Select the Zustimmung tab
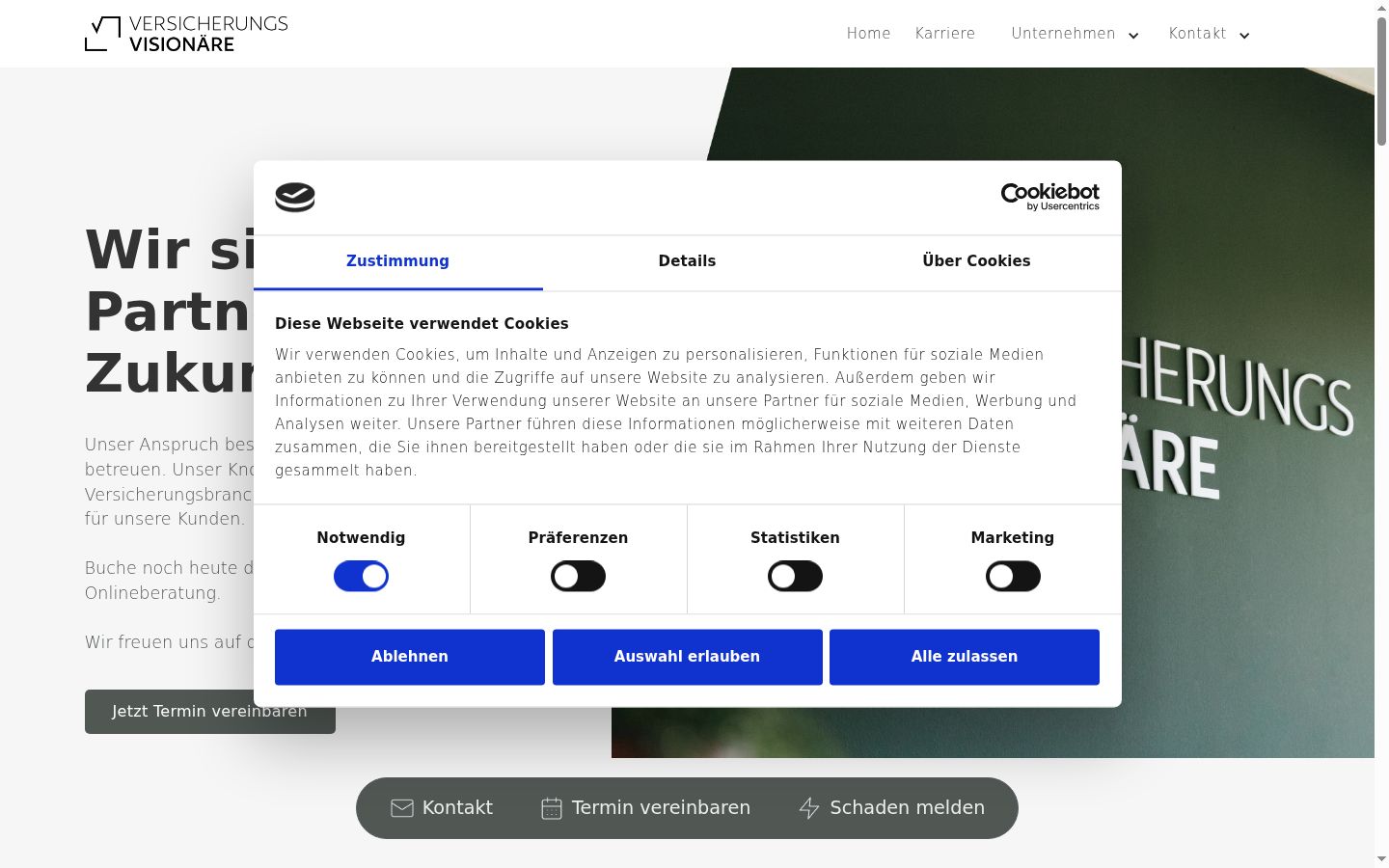 (398, 262)
